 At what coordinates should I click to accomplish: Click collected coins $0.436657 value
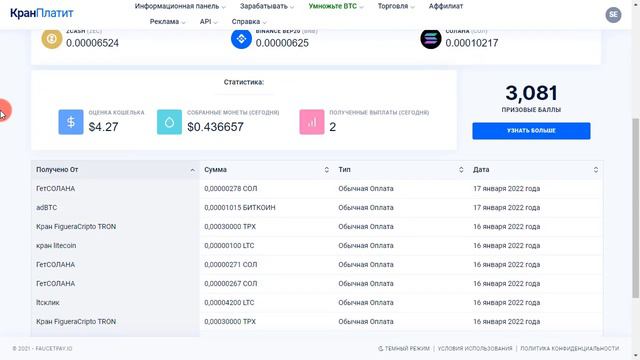click(x=215, y=127)
